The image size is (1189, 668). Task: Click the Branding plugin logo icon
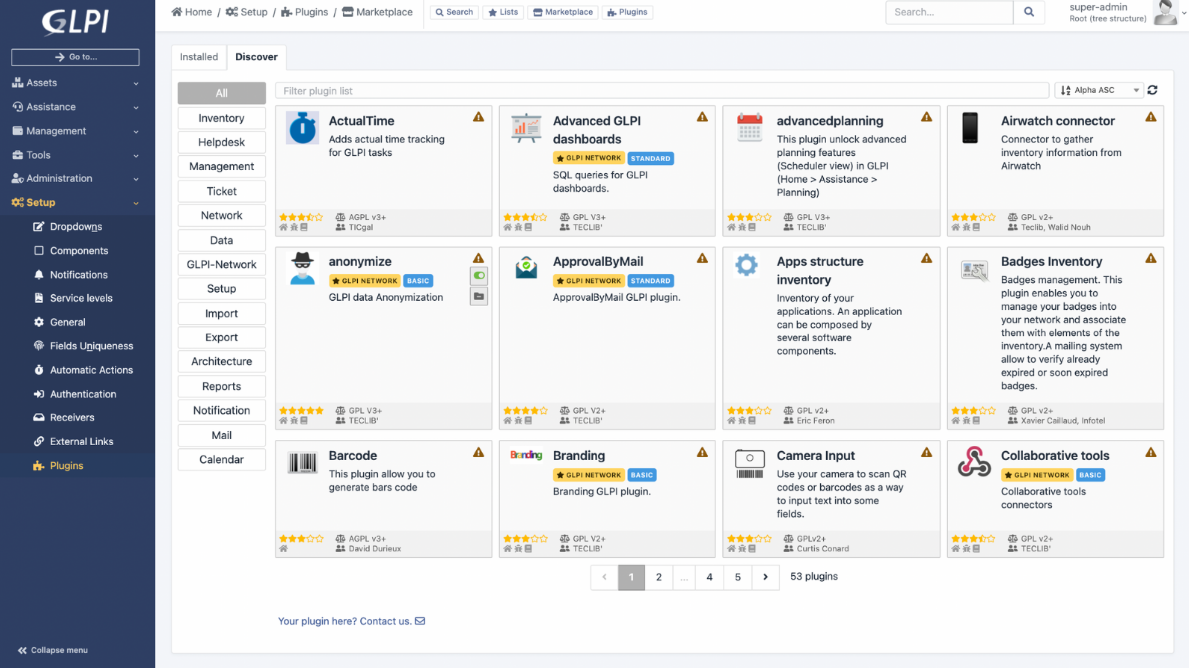(525, 455)
